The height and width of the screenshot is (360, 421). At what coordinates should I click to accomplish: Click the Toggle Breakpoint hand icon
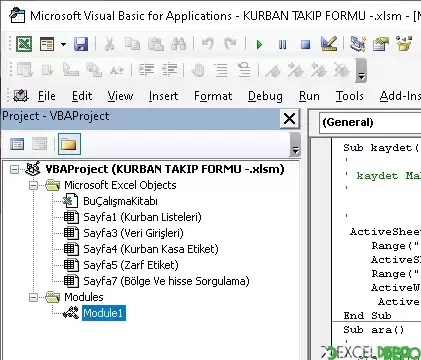pyautogui.click(x=198, y=70)
